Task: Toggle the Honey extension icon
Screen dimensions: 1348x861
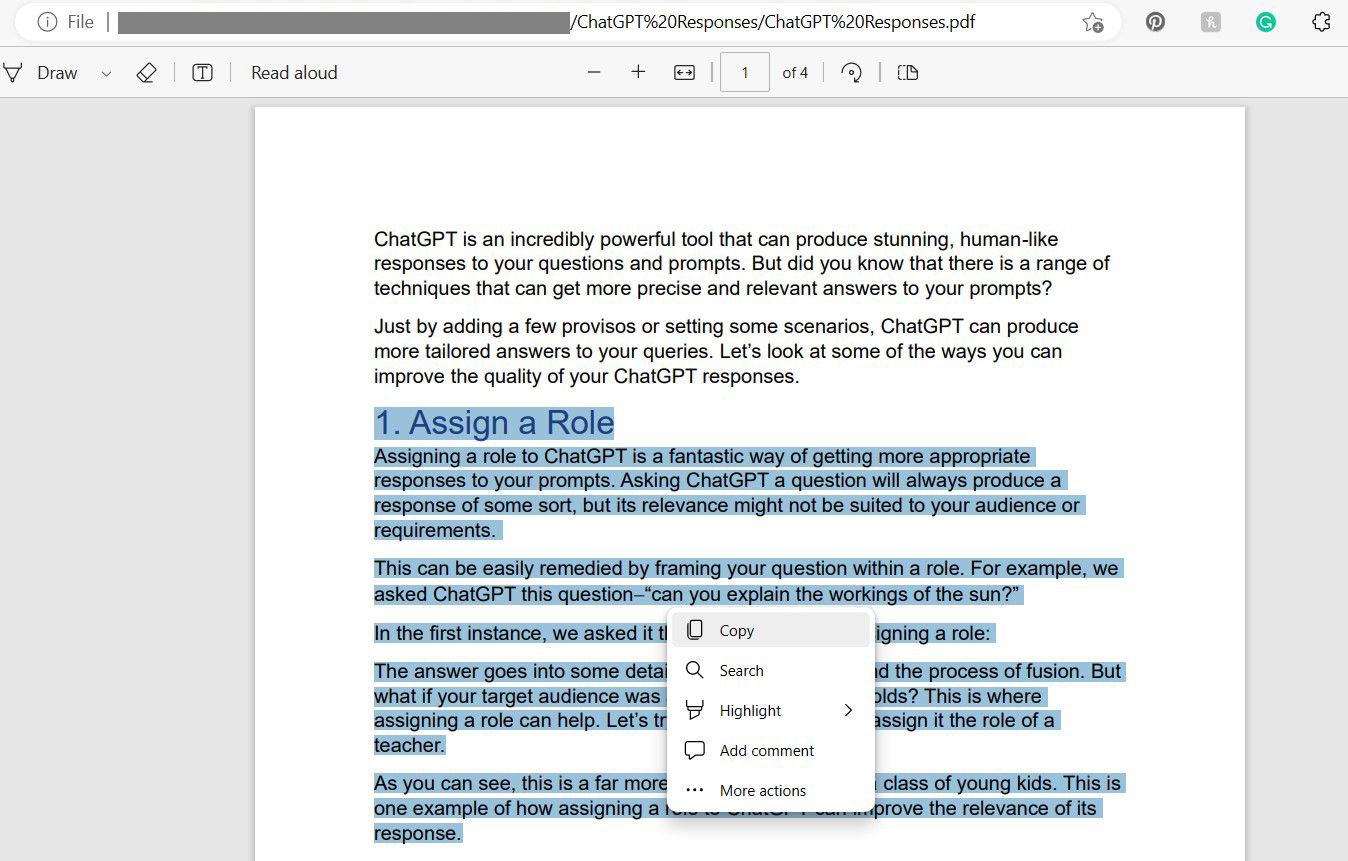Action: 1210,21
